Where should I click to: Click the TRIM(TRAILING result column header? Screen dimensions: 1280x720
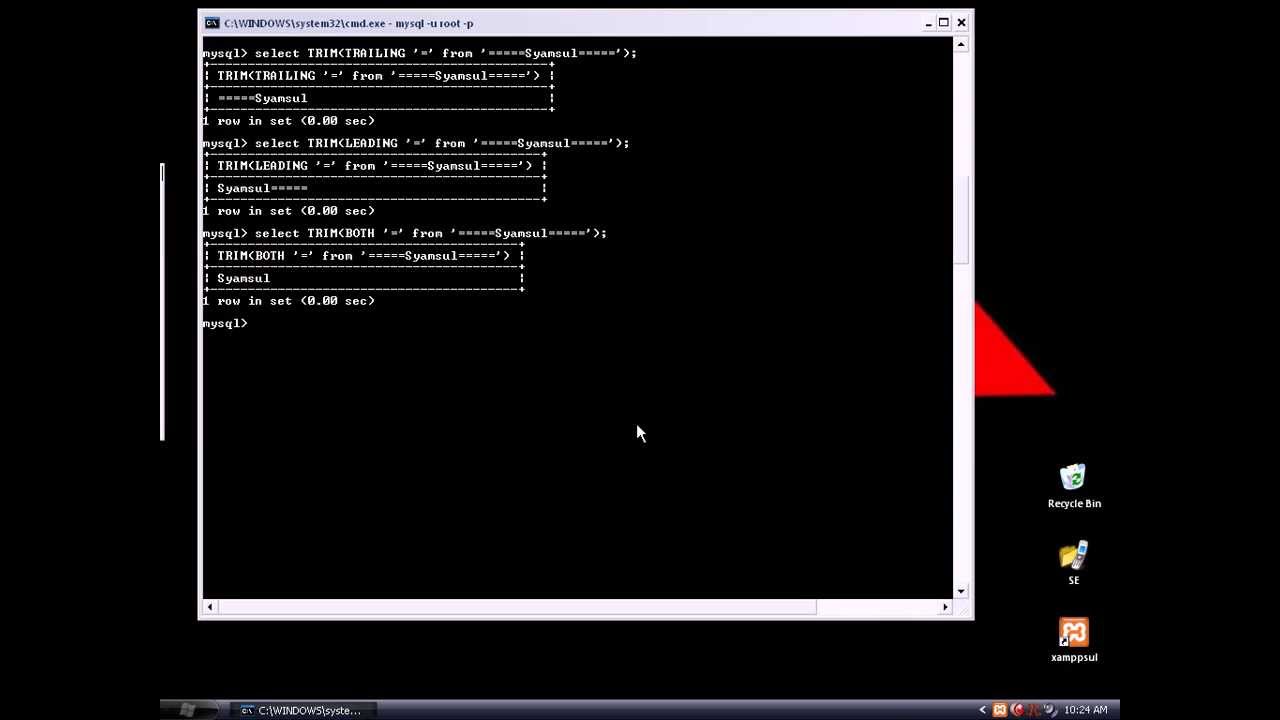[x=378, y=76]
